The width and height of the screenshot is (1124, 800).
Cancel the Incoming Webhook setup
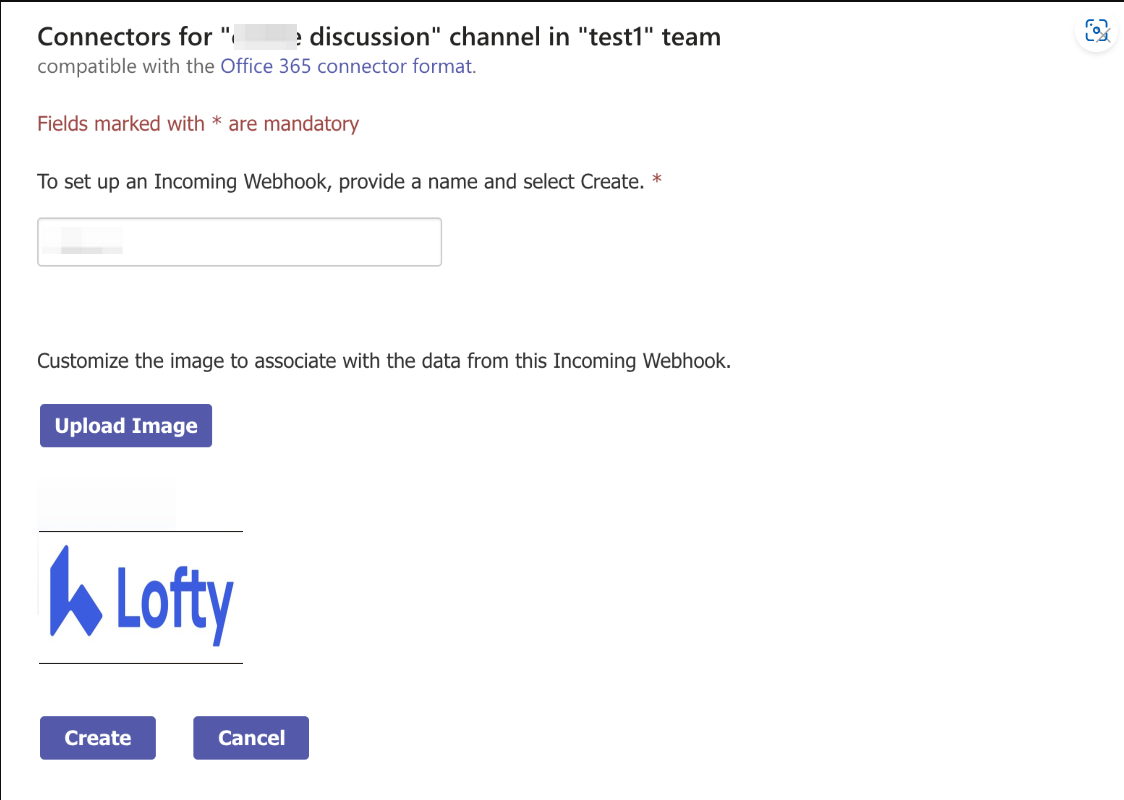(251, 738)
